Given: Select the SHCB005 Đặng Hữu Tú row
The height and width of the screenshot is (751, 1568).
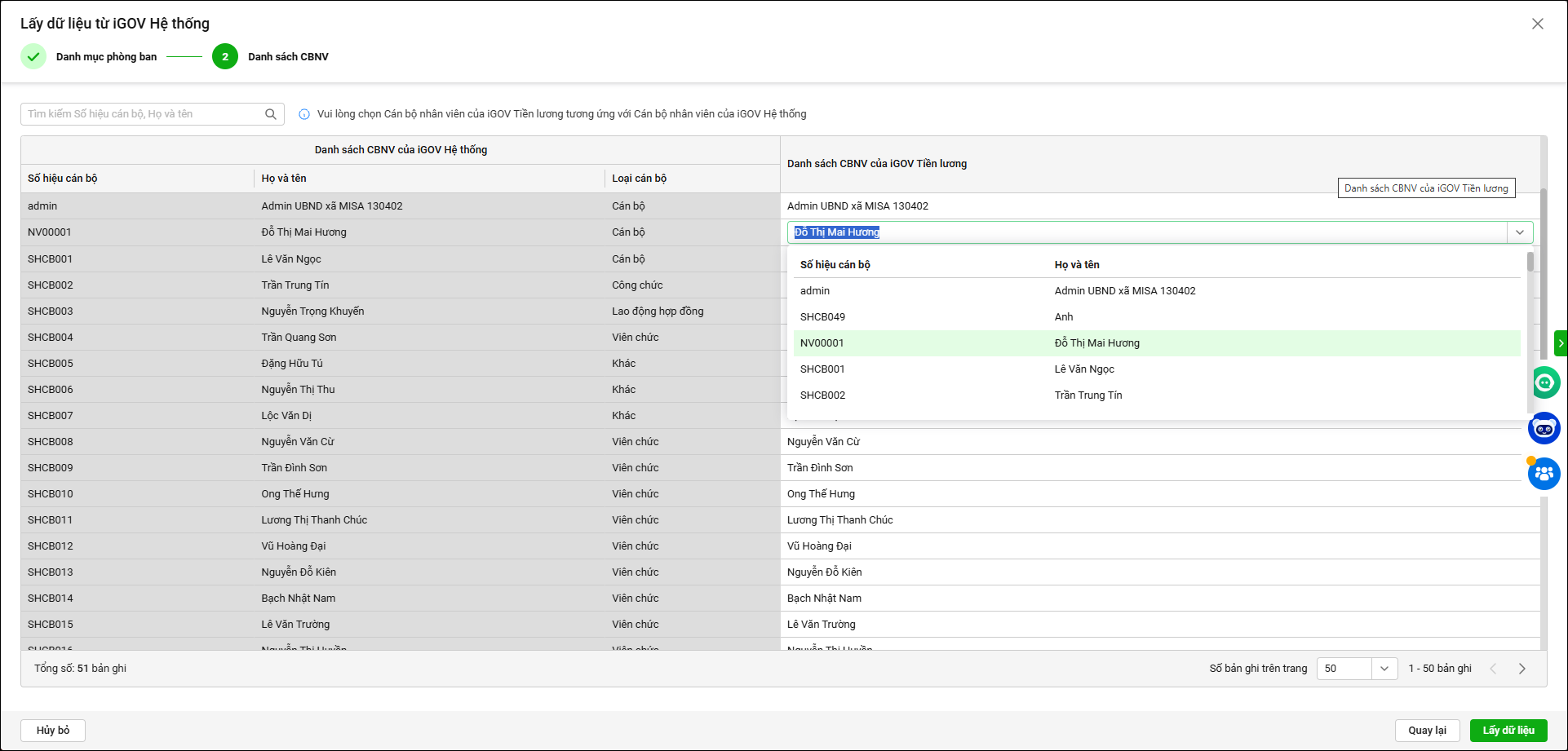Looking at the screenshot, I should [401, 364].
